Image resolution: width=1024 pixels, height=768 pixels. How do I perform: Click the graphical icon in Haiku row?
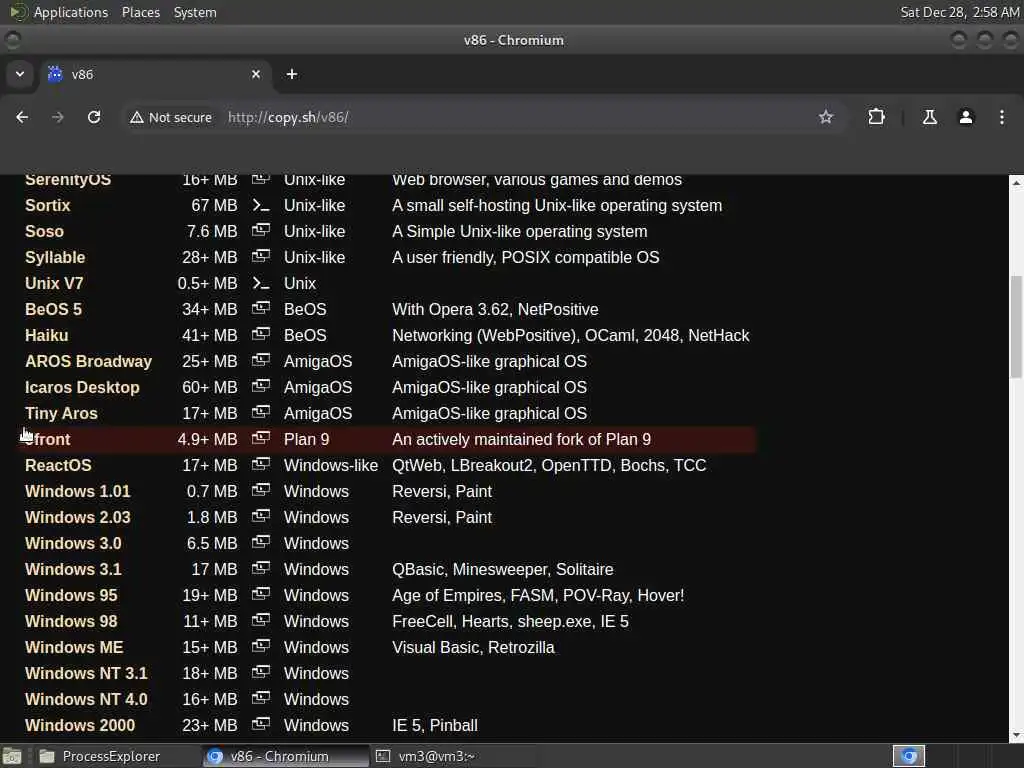pos(261,334)
